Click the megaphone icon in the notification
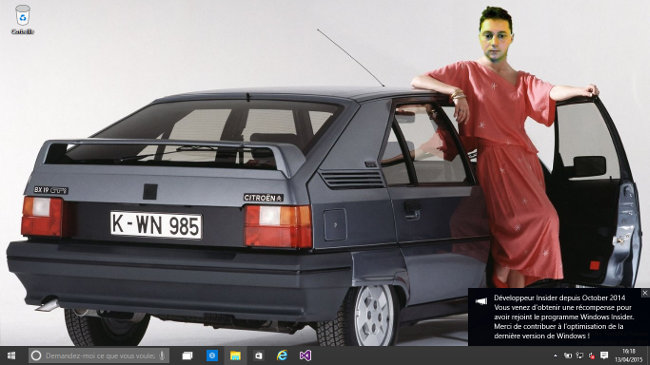Viewport: 650px width, 365px height. (x=481, y=301)
